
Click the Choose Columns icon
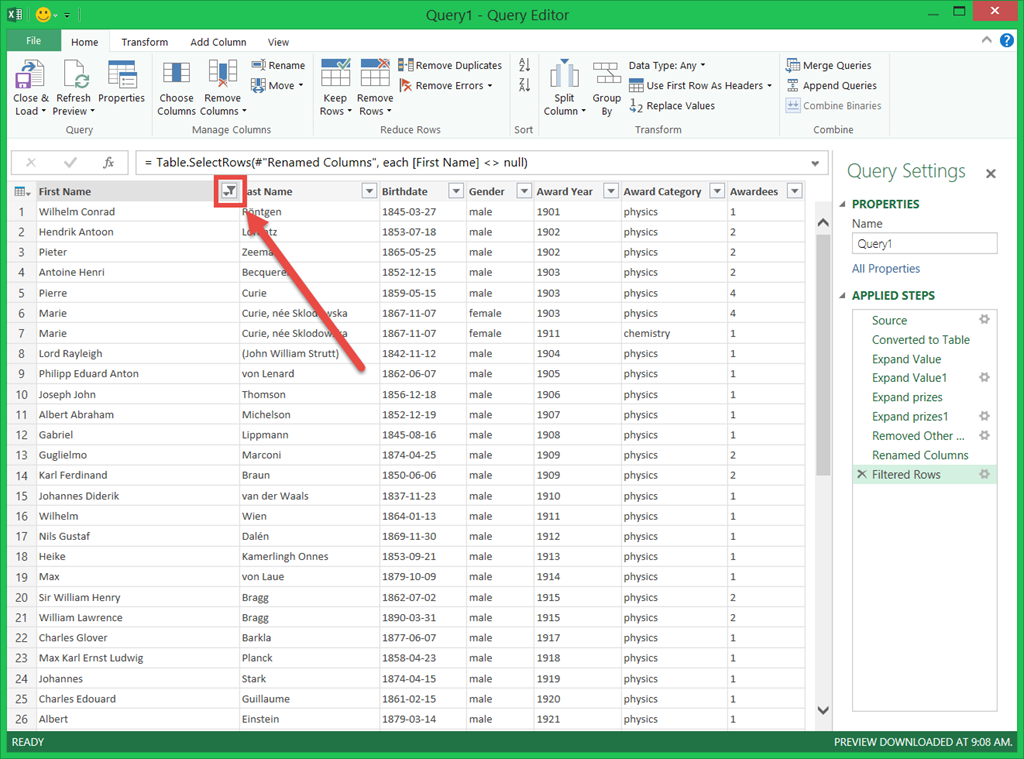pos(176,76)
